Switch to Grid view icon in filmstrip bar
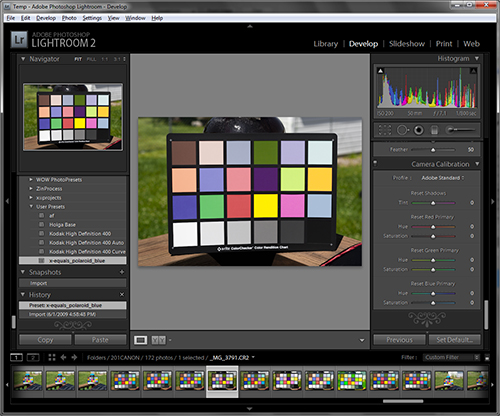This screenshot has width=500, height=416. click(52, 358)
